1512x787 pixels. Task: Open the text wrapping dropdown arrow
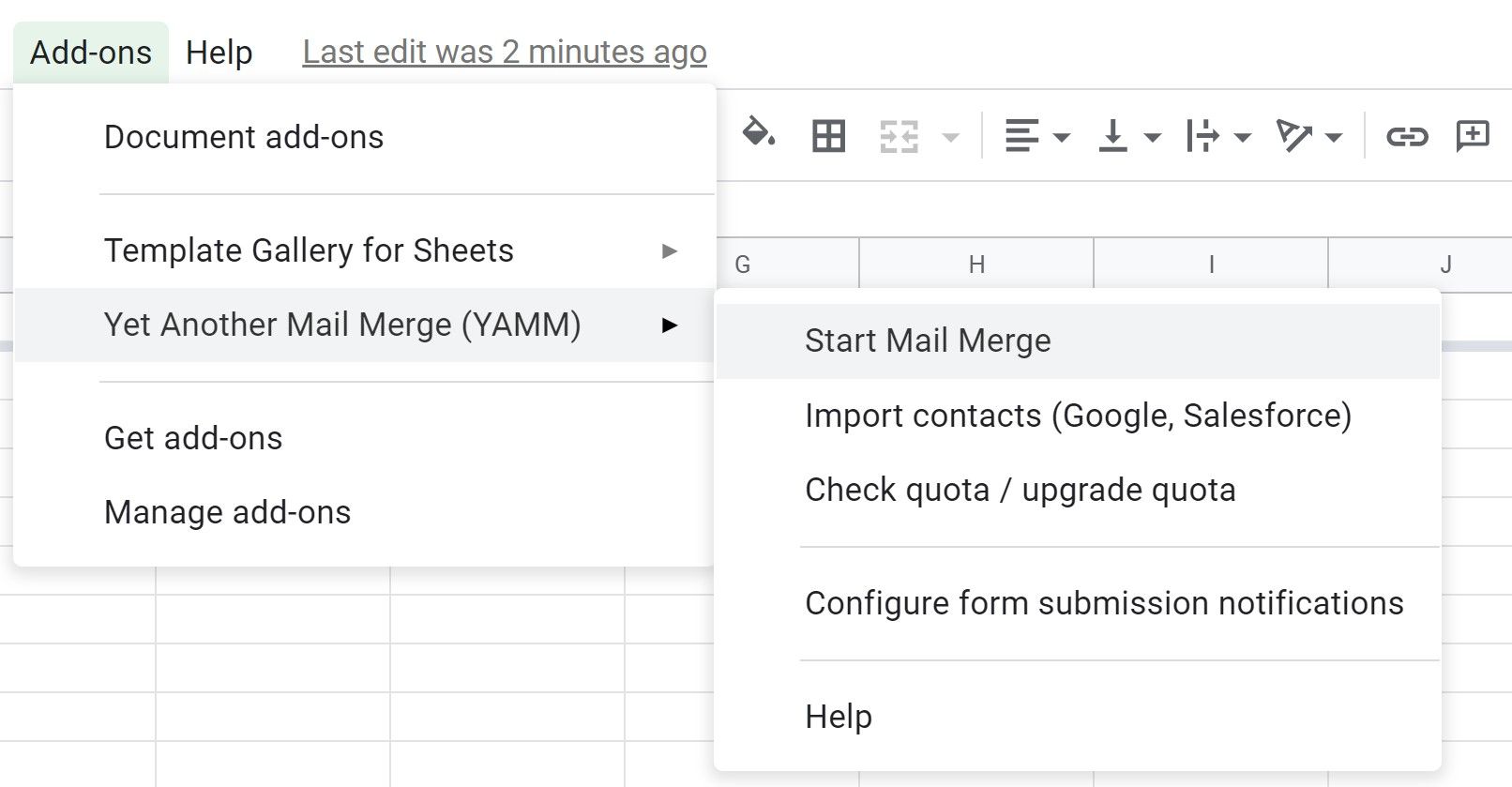(x=1243, y=139)
